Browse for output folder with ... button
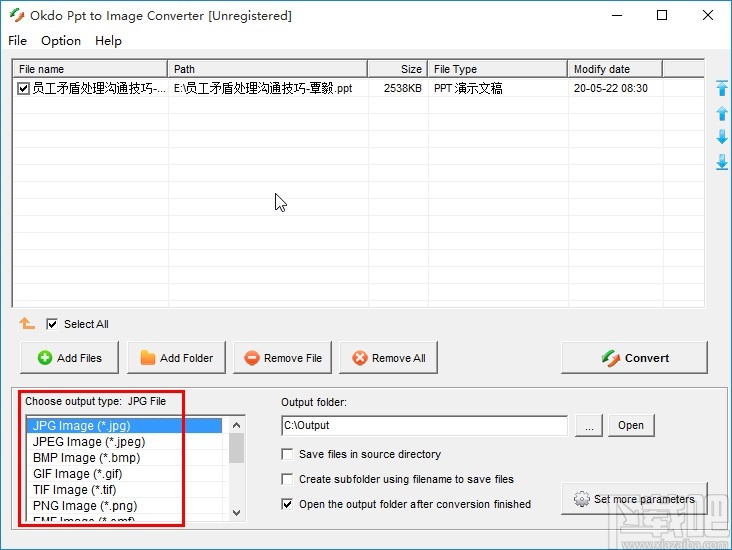 click(589, 425)
